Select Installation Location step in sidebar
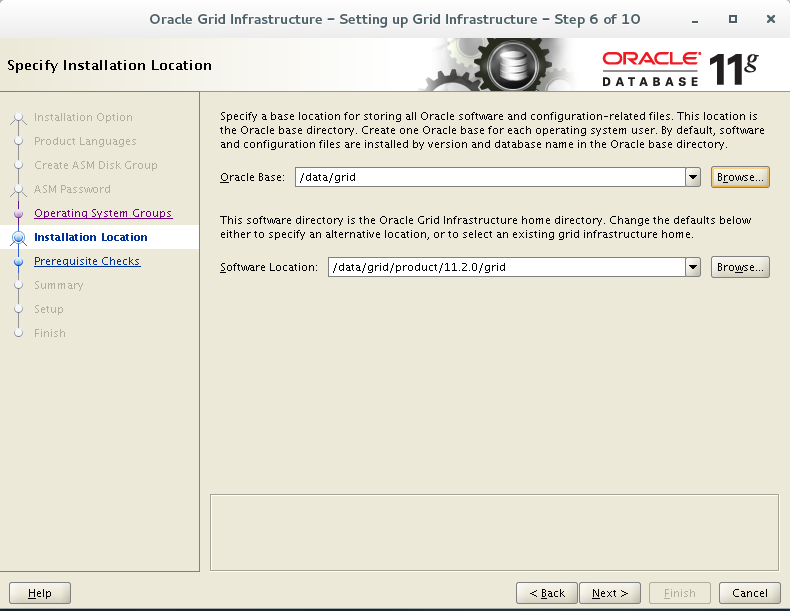Viewport: 790px width, 611px height. 91,237
